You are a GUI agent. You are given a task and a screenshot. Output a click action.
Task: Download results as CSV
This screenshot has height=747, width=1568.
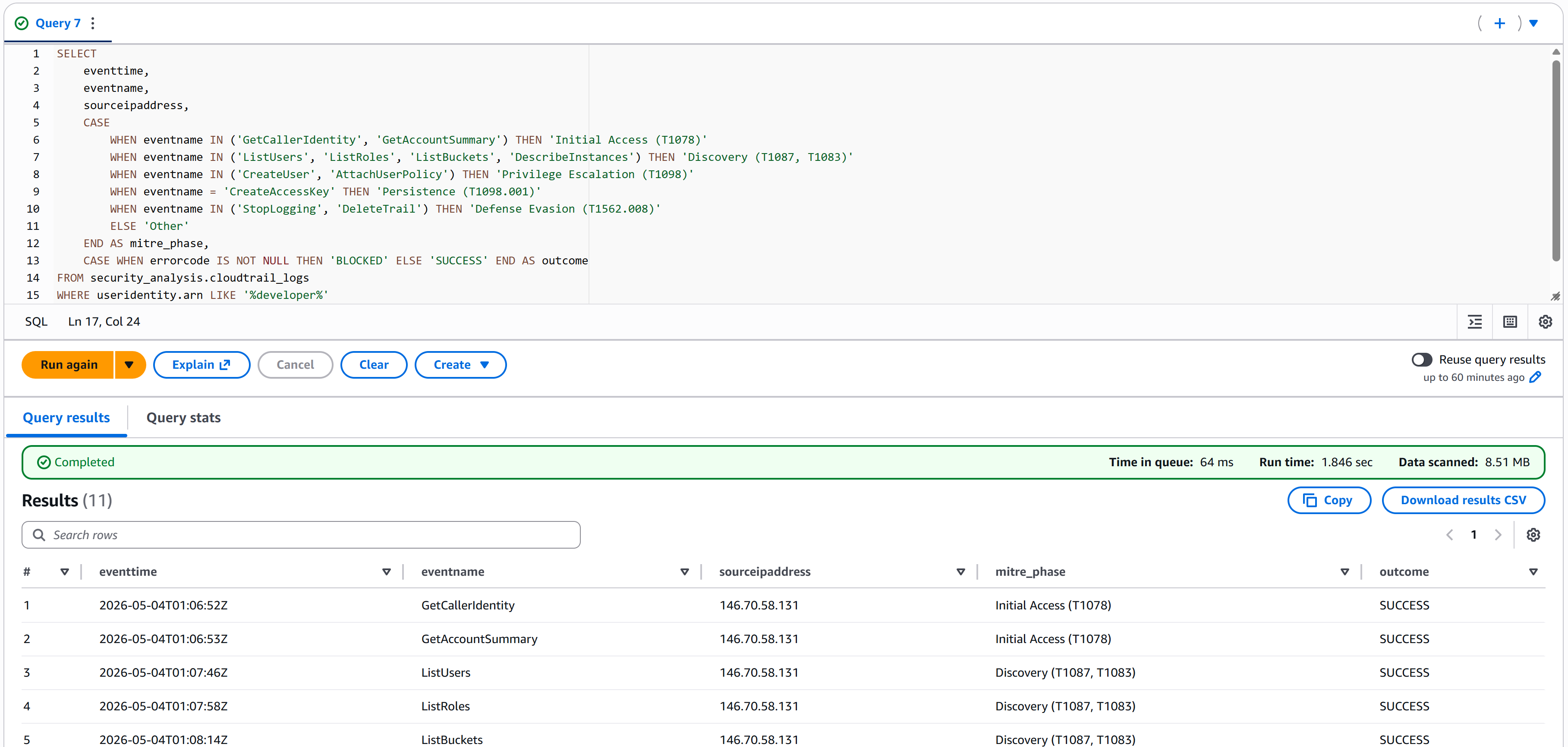(x=1463, y=500)
